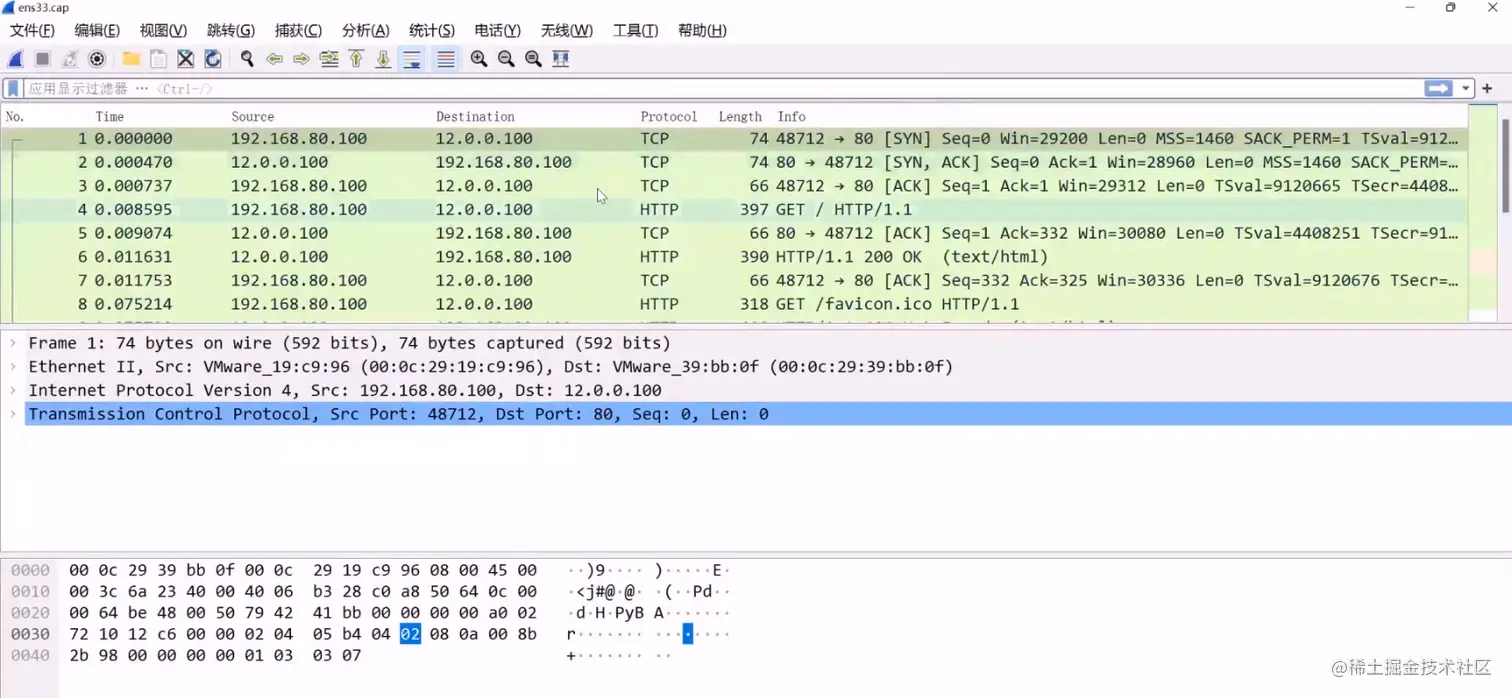This screenshot has height=698, width=1512.
Task: Restart the current capture
Action: tap(70, 60)
